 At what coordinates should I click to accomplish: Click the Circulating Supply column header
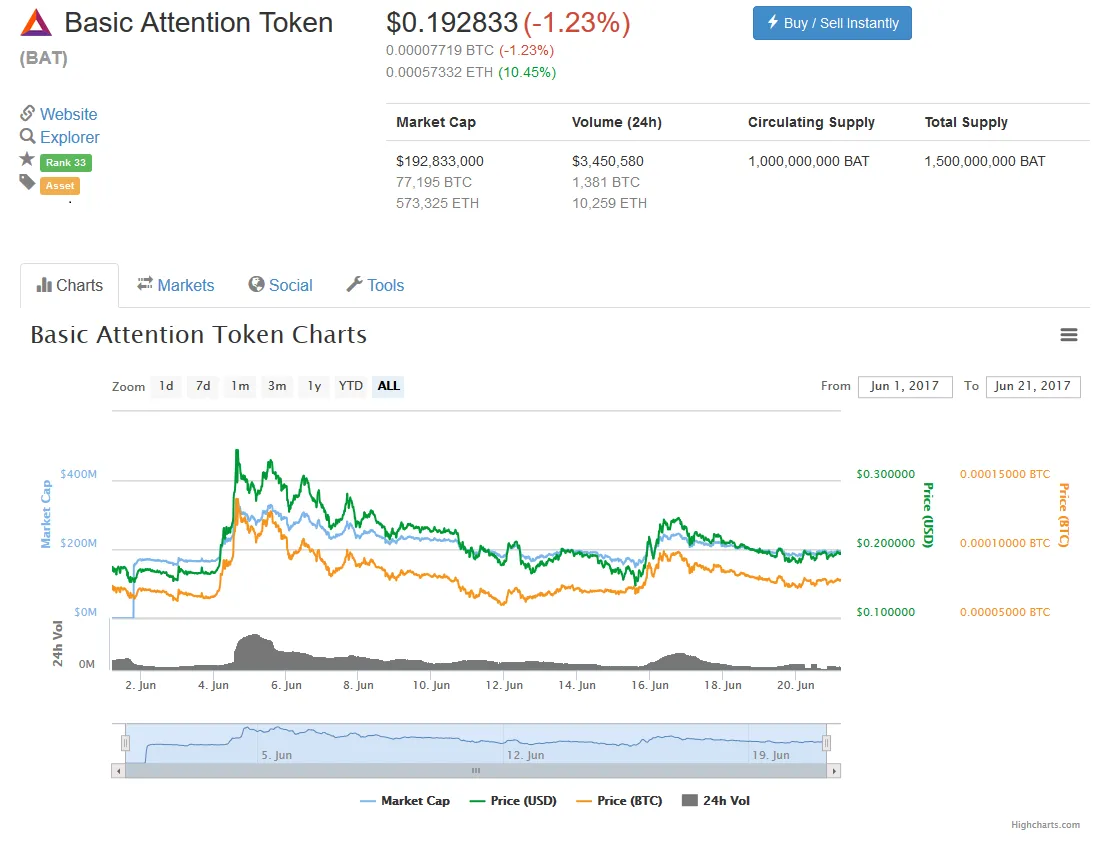(811, 122)
